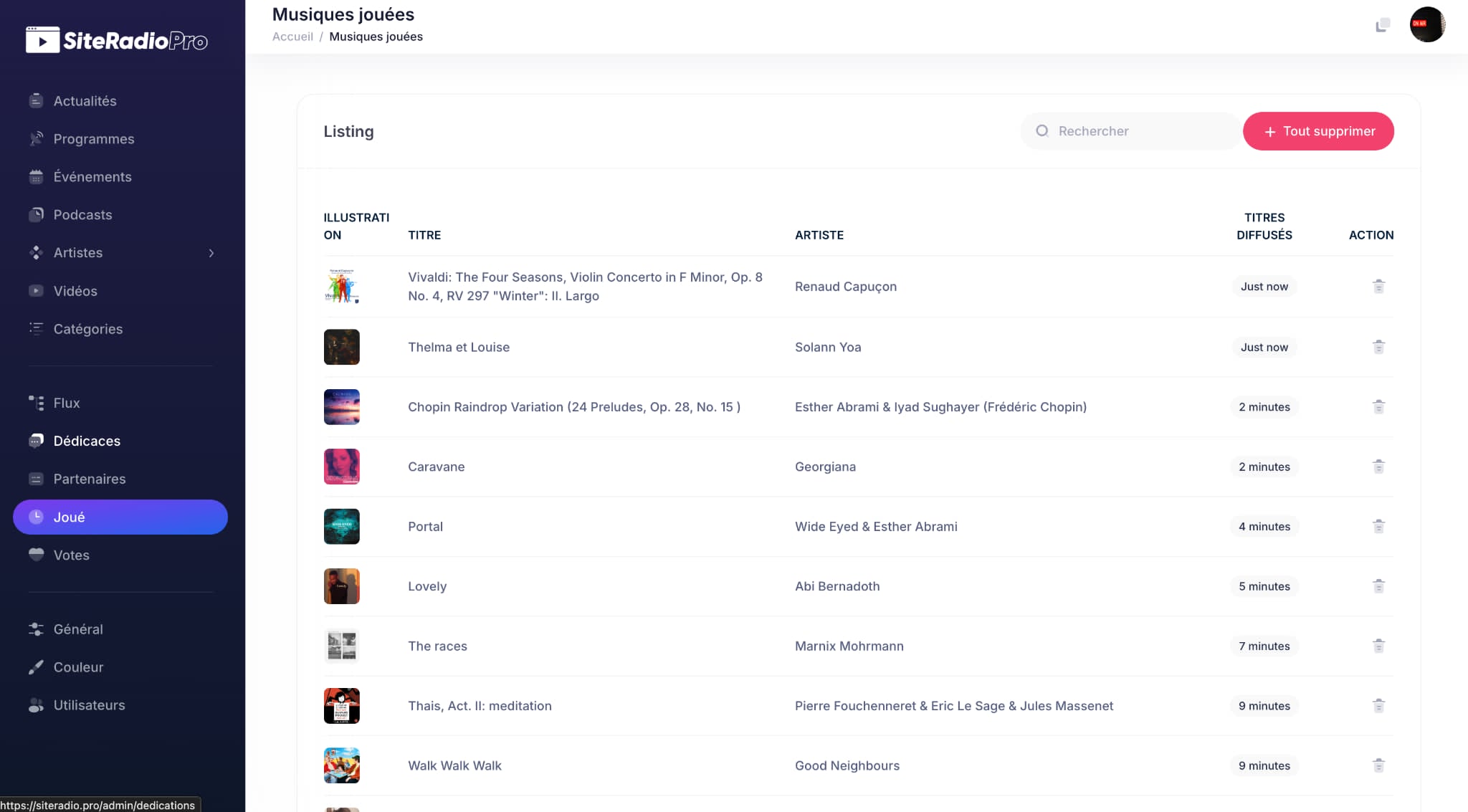Expand the Artistes submenu chevron
Screen dimensions: 1468x812
click(211, 253)
